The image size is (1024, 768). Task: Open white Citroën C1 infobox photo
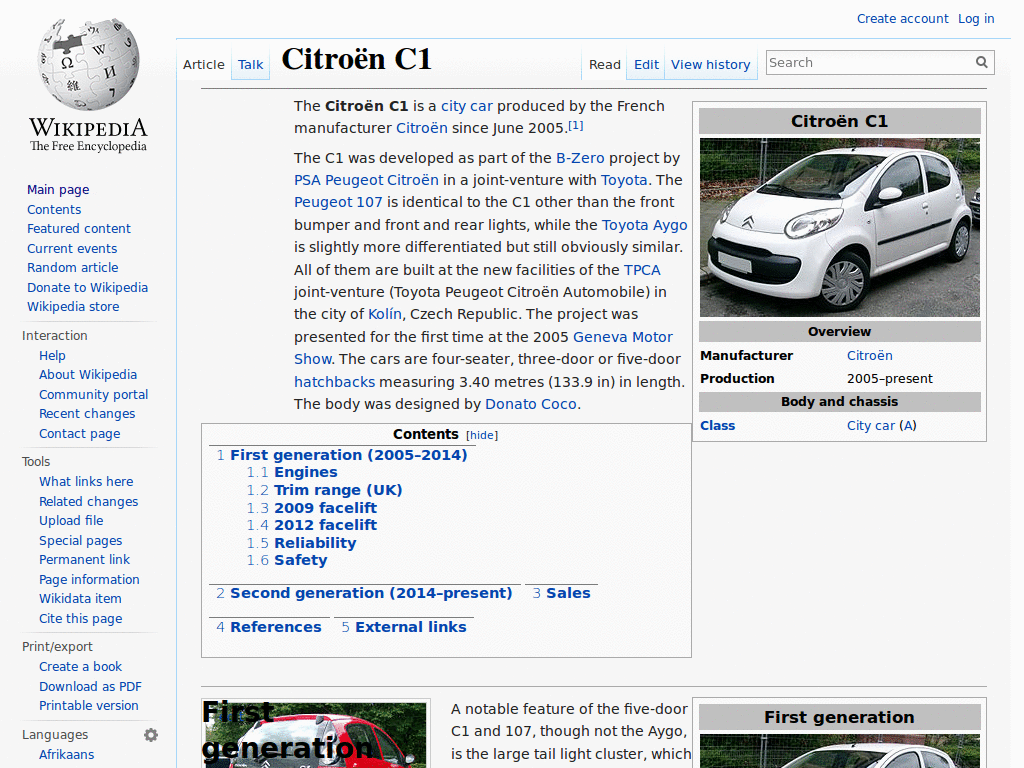tap(840, 227)
